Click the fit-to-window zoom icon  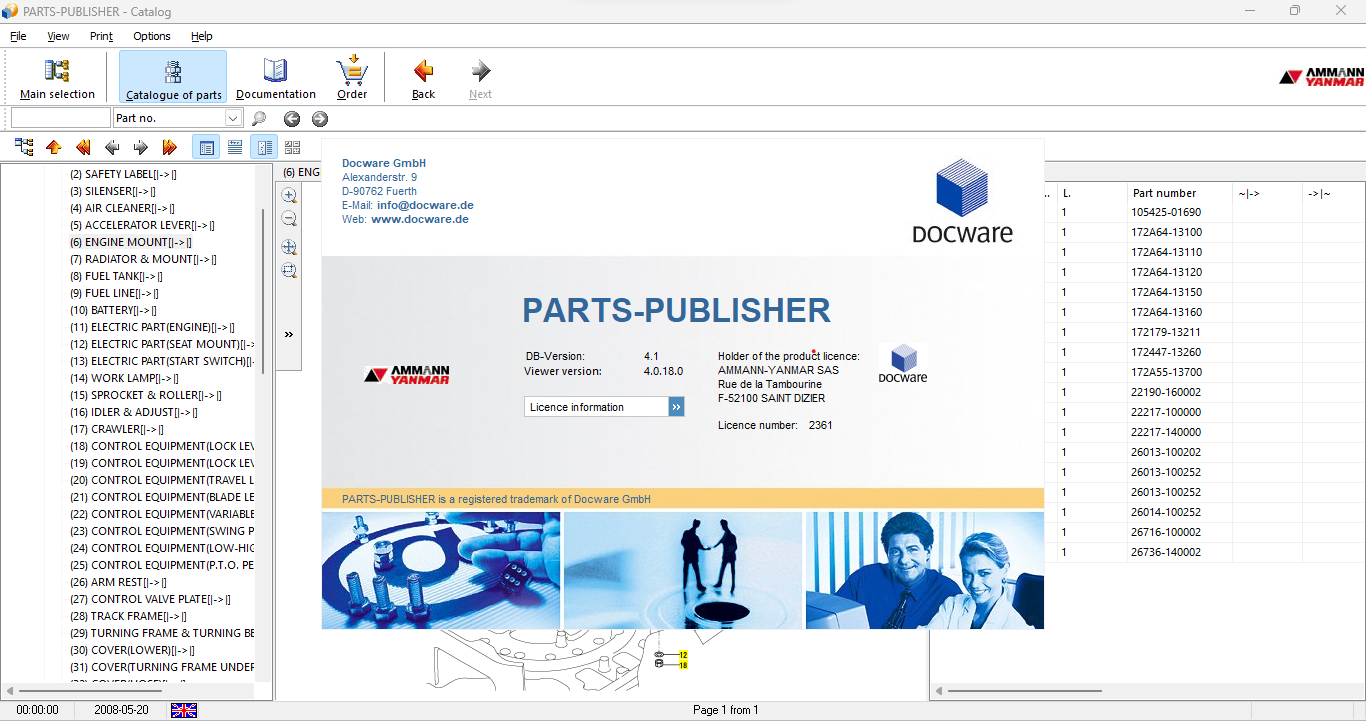(289, 247)
